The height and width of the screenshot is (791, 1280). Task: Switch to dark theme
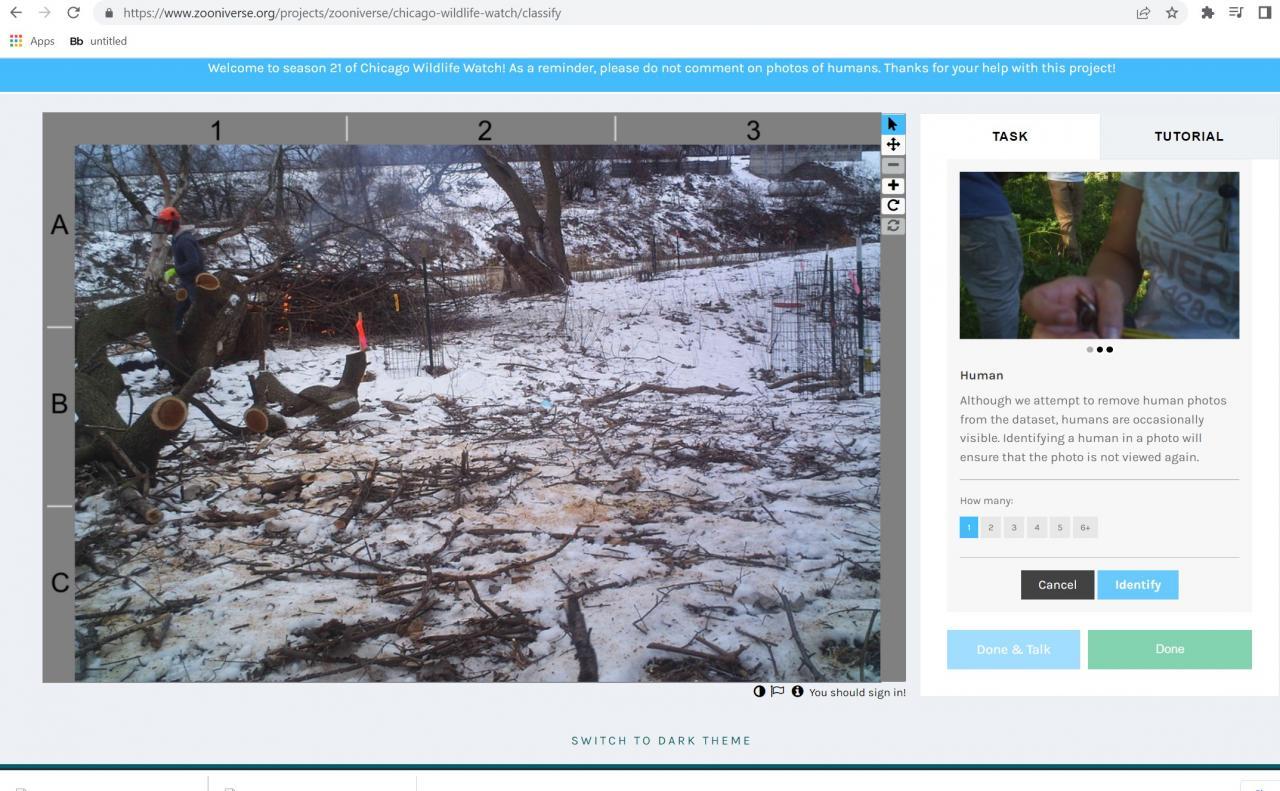[661, 741]
